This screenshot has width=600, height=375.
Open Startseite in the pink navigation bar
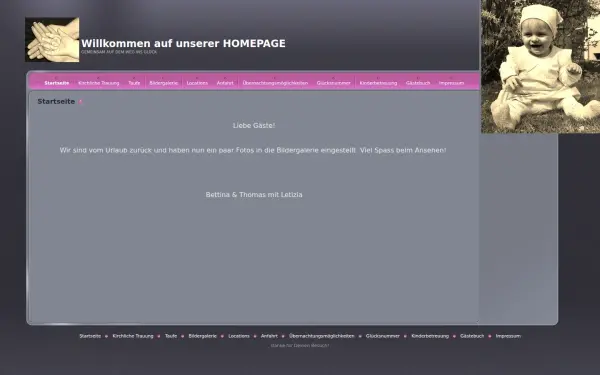(57, 83)
